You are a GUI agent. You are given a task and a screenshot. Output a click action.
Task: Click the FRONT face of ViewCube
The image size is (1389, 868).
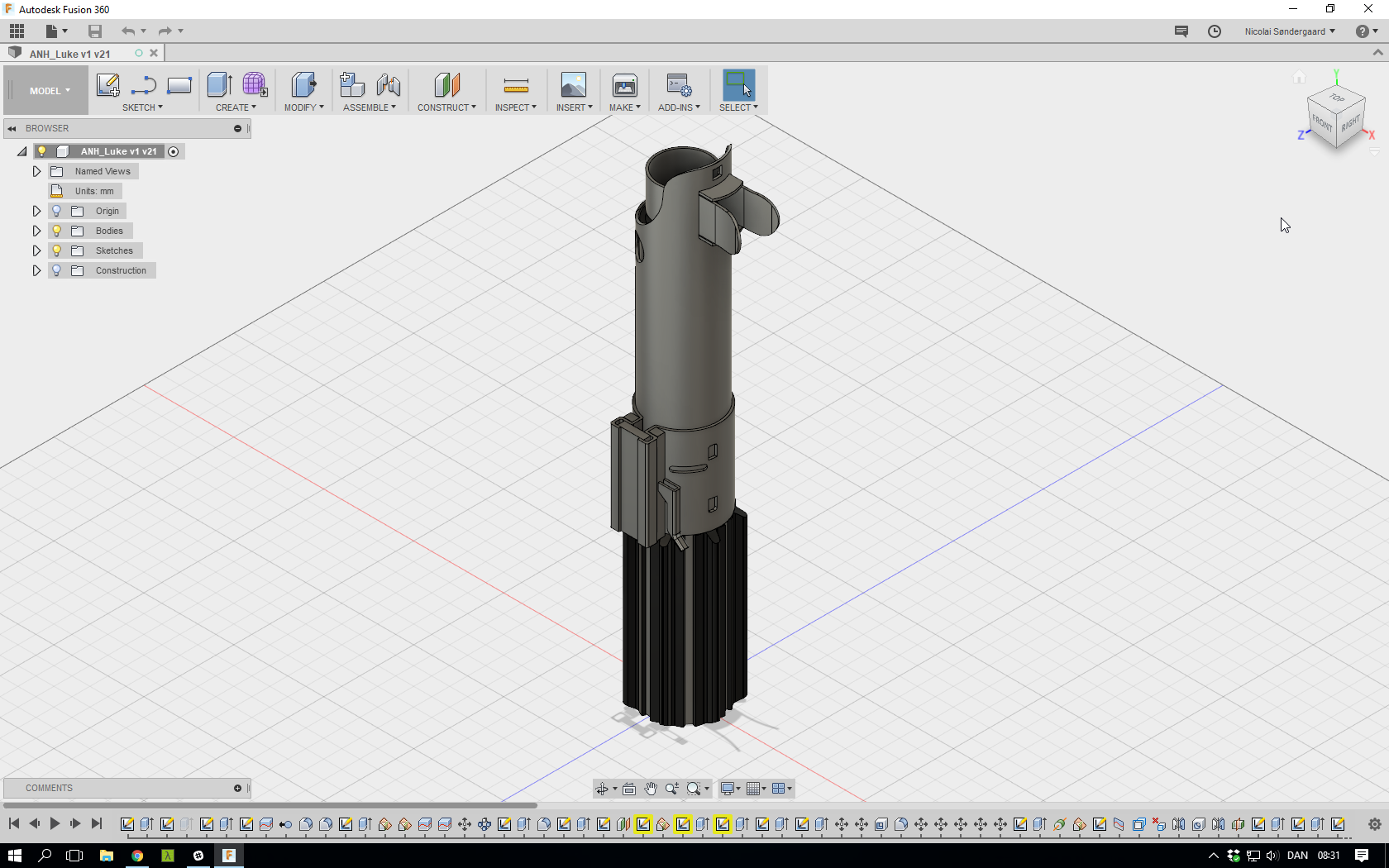point(1323,123)
